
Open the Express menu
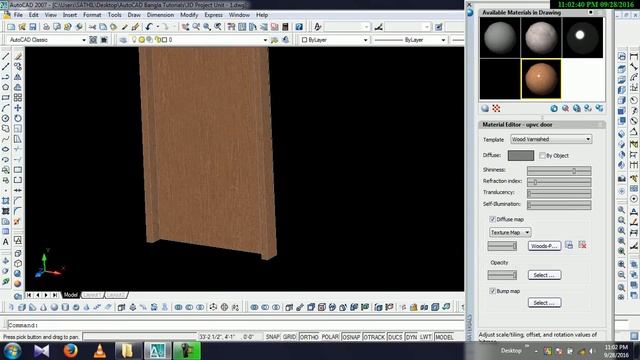click(213, 15)
